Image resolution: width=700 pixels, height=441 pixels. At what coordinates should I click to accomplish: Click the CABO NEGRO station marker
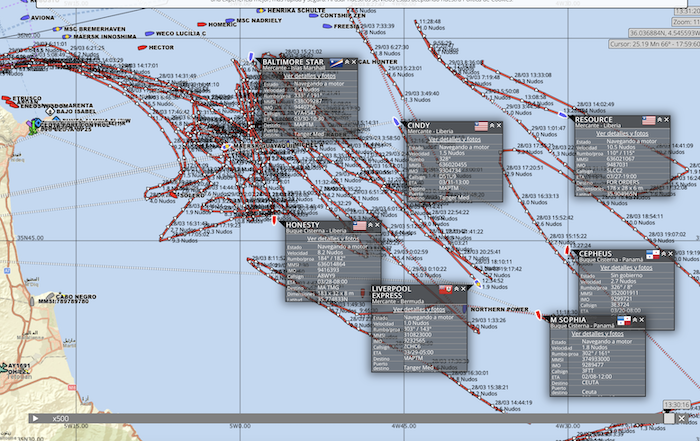click(x=50, y=296)
